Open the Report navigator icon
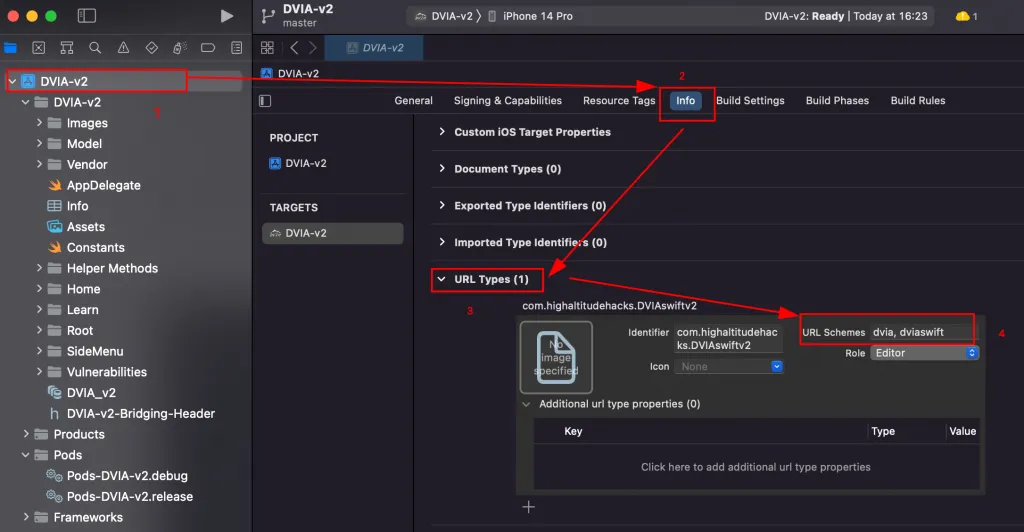Viewport: 1024px width, 532px height. point(236,48)
